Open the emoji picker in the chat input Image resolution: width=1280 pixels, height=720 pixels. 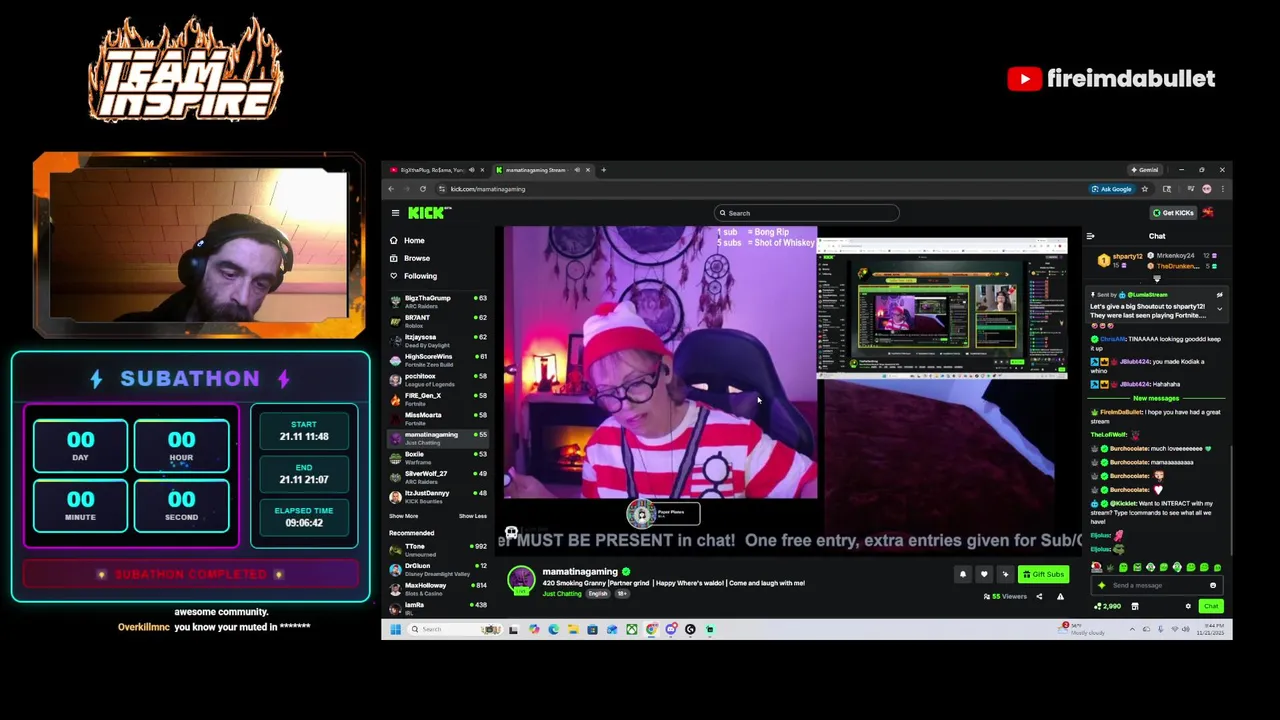click(1213, 585)
